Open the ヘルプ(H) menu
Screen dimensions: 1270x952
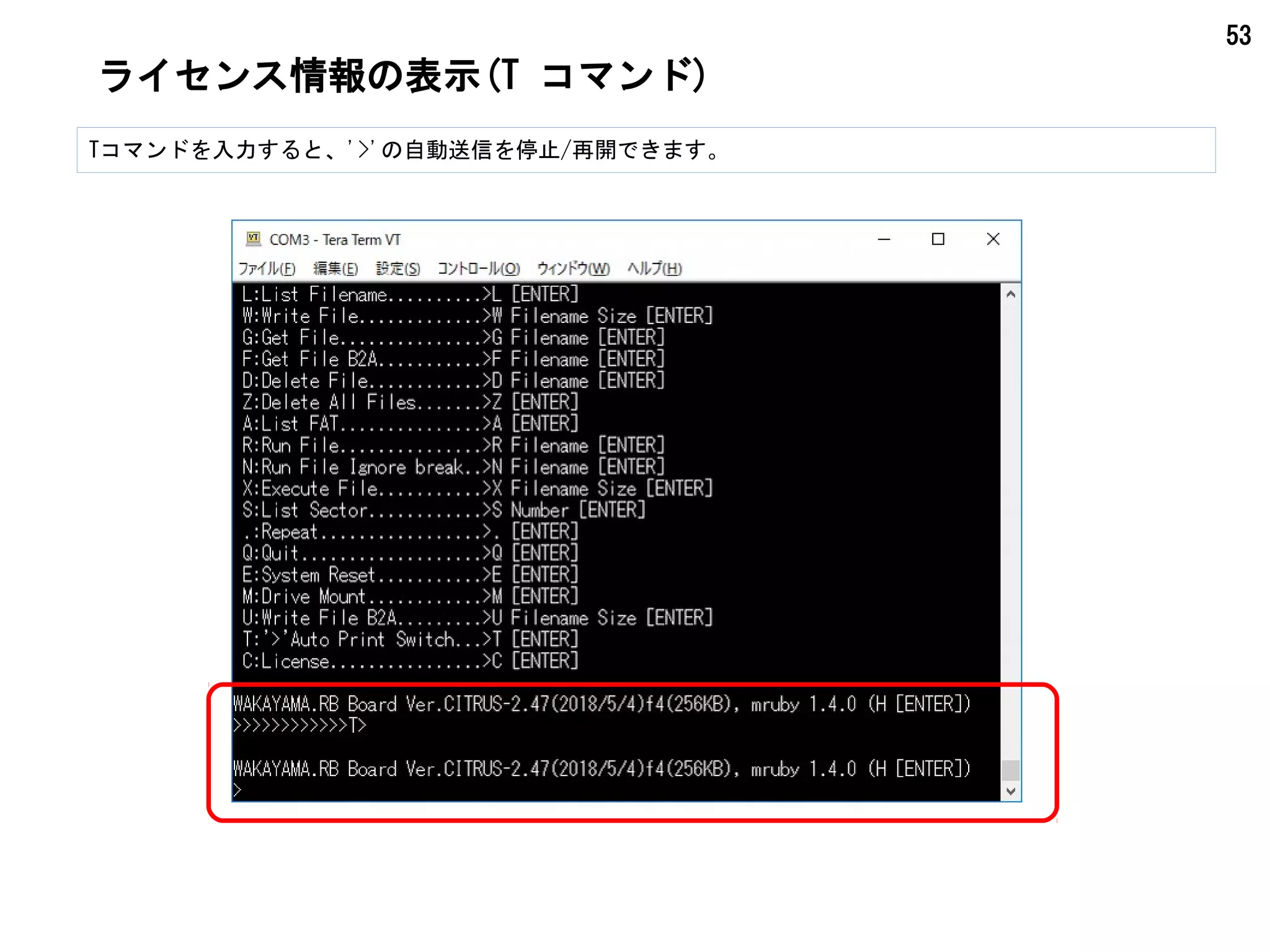tap(654, 268)
